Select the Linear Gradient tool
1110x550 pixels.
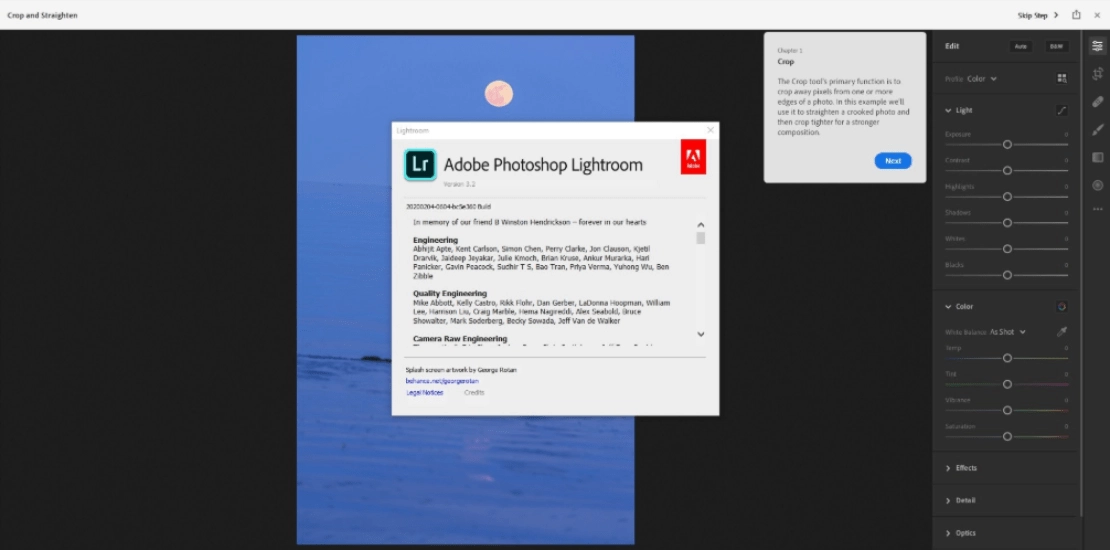click(x=1097, y=157)
